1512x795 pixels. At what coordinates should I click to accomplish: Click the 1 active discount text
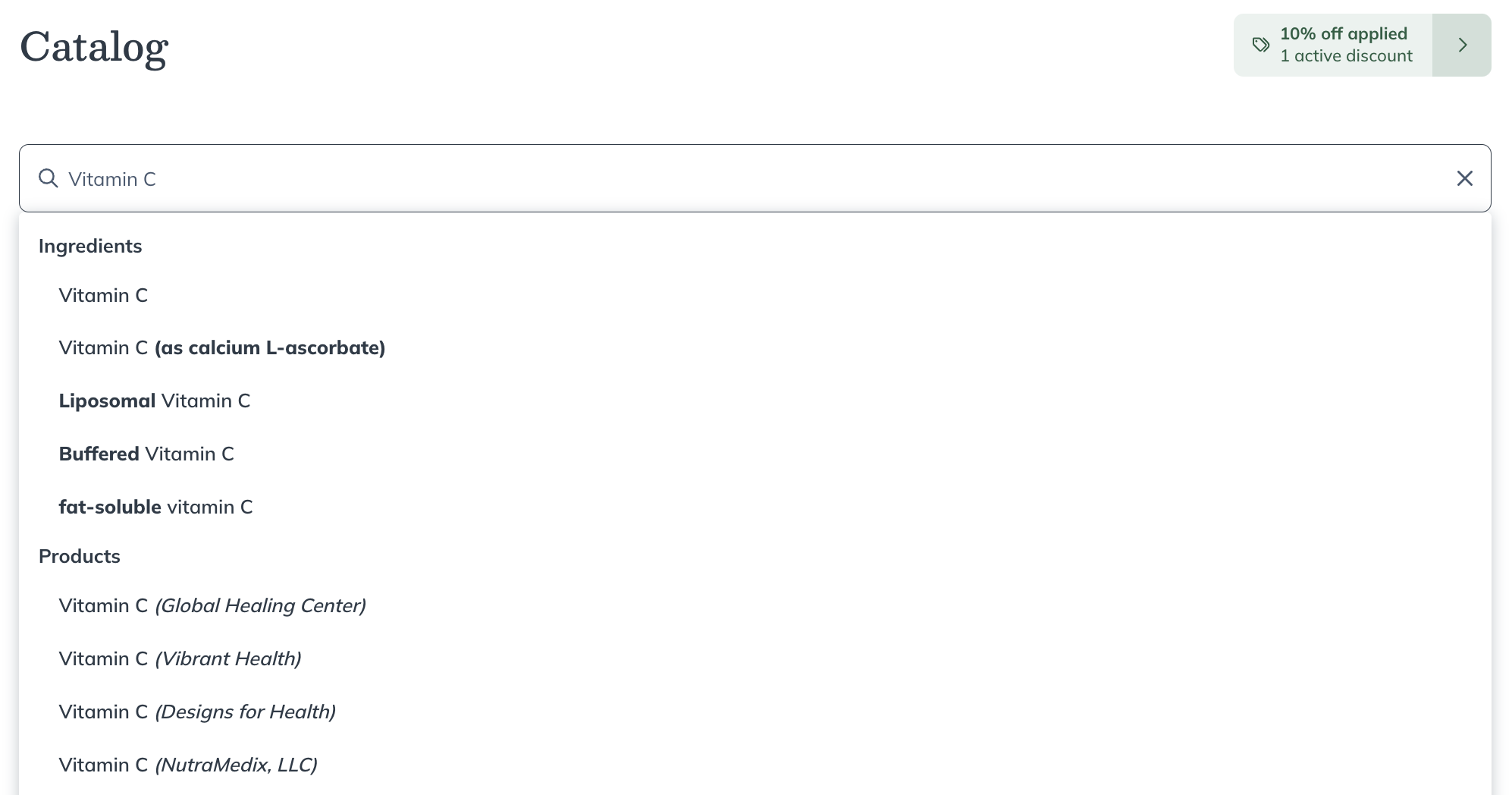1346,56
